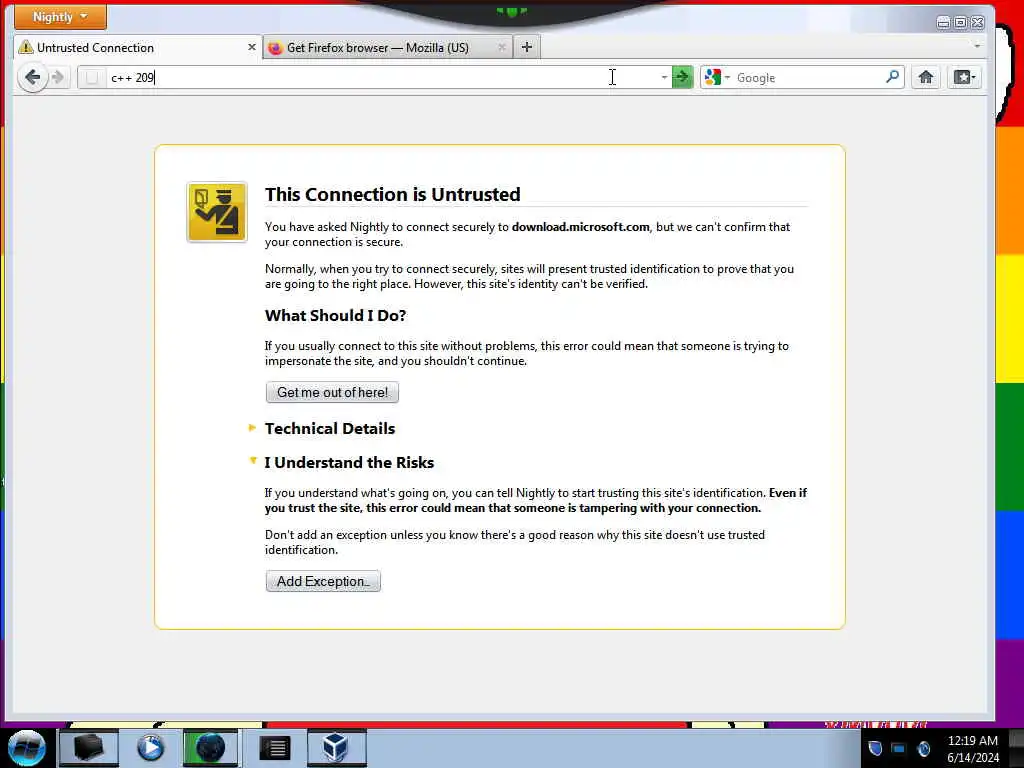The image size is (1024, 768).
Task: Close the Untrusted Connection tab
Action: tap(251, 48)
